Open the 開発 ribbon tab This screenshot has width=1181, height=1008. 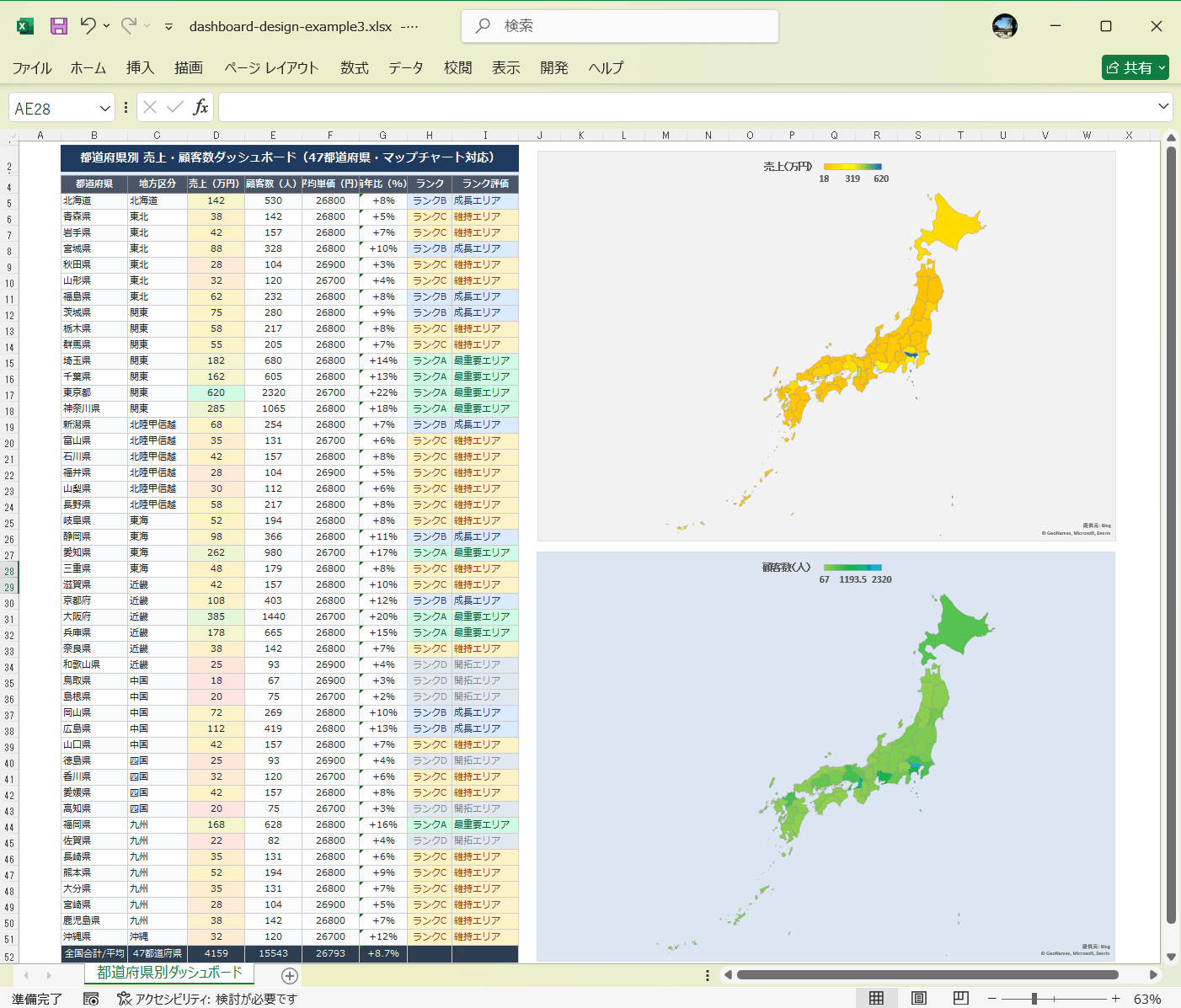pos(554,67)
